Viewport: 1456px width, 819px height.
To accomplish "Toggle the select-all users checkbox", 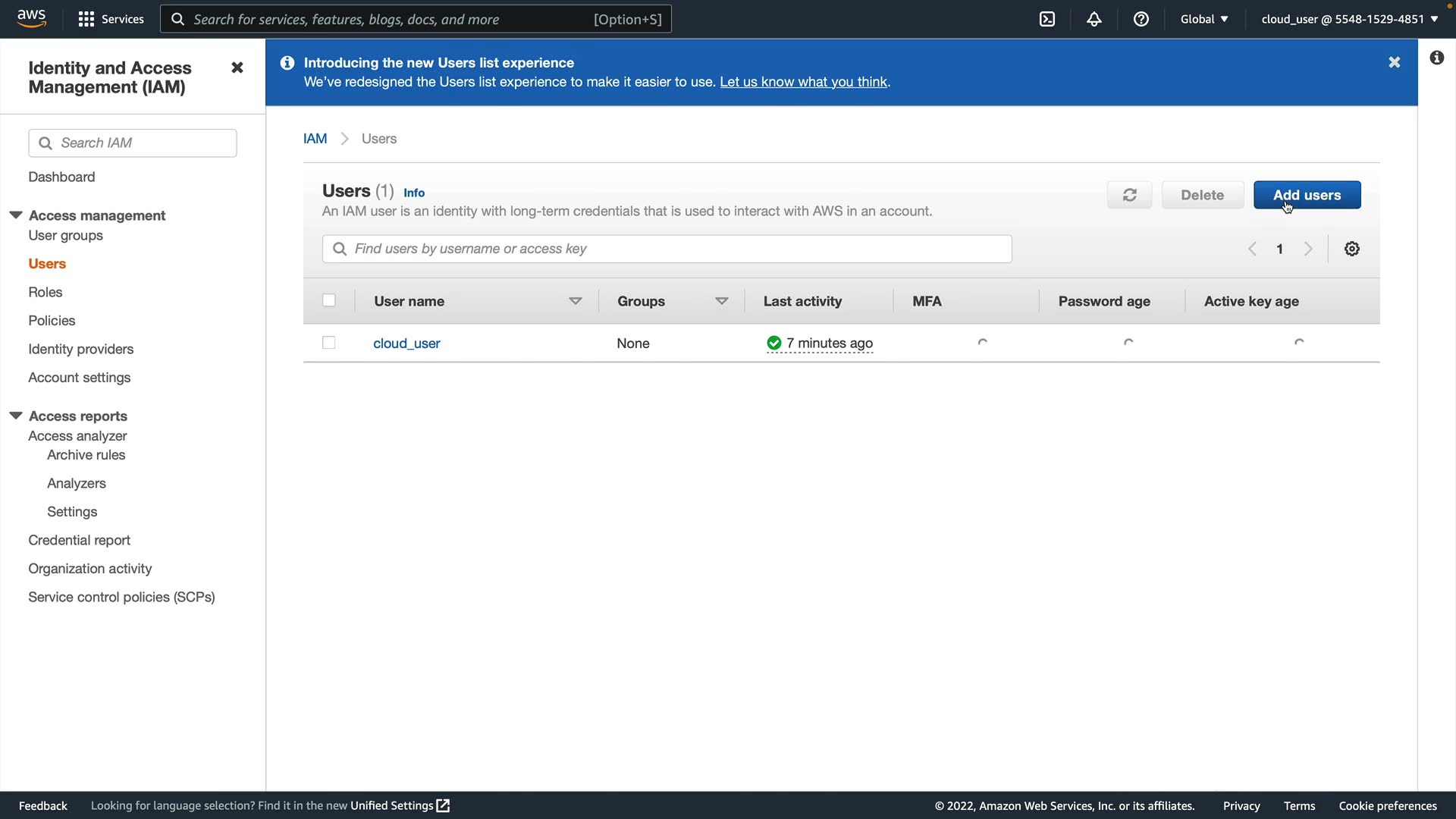I will [x=328, y=300].
